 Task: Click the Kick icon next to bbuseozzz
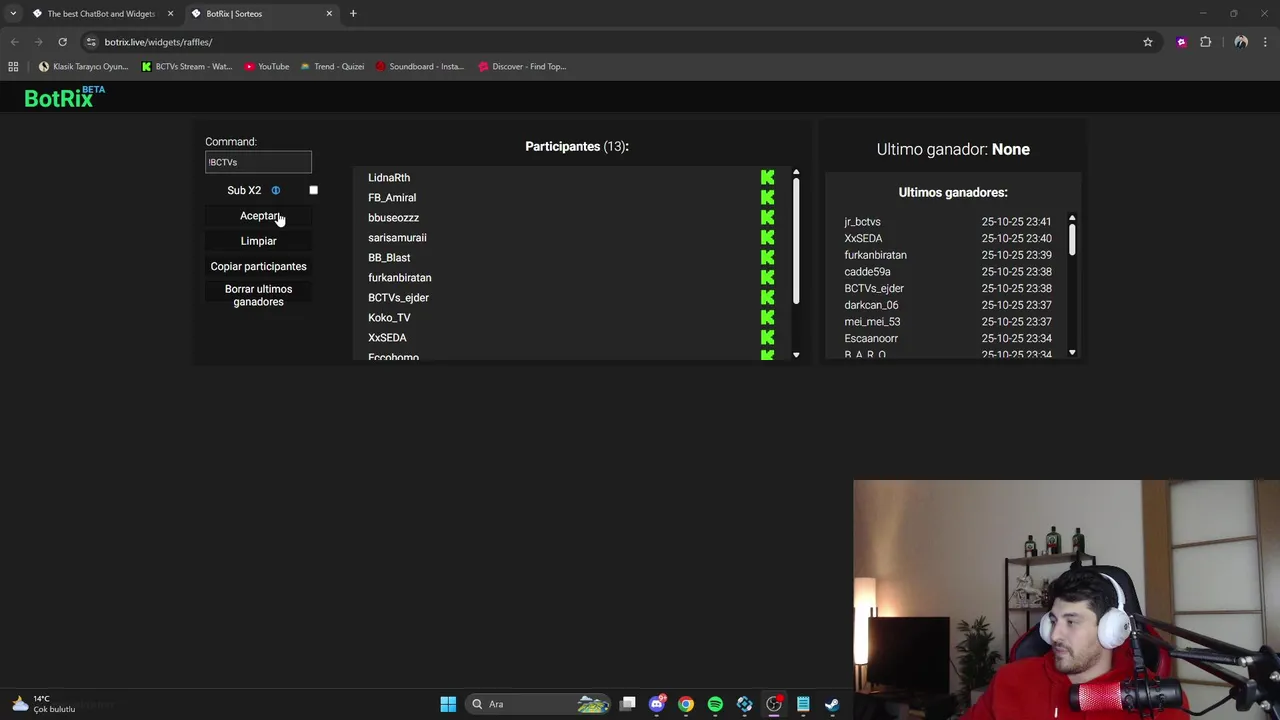point(767,217)
